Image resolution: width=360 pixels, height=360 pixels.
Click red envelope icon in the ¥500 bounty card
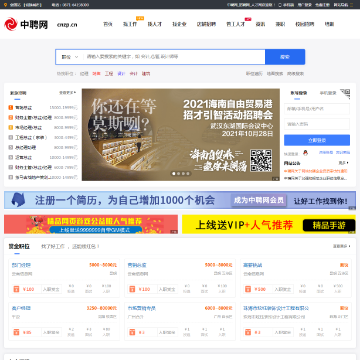(248, 289)
